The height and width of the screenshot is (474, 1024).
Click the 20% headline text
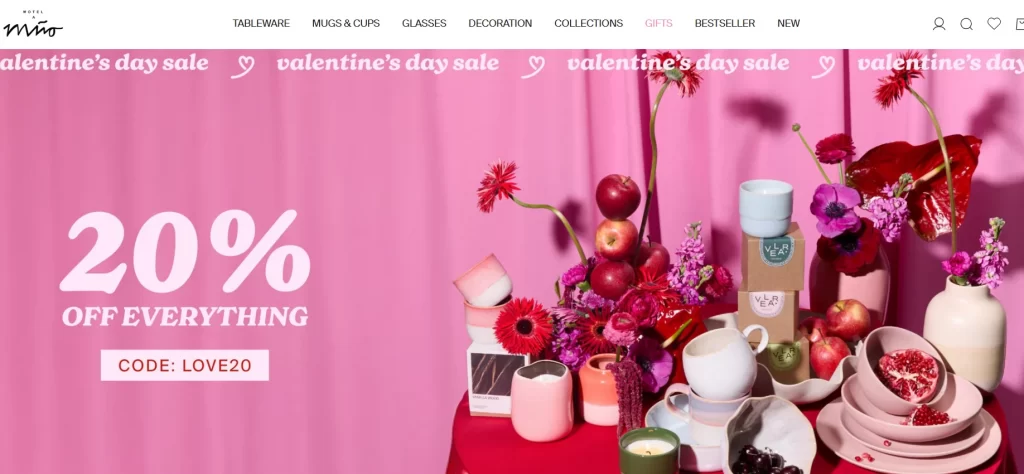(185, 252)
